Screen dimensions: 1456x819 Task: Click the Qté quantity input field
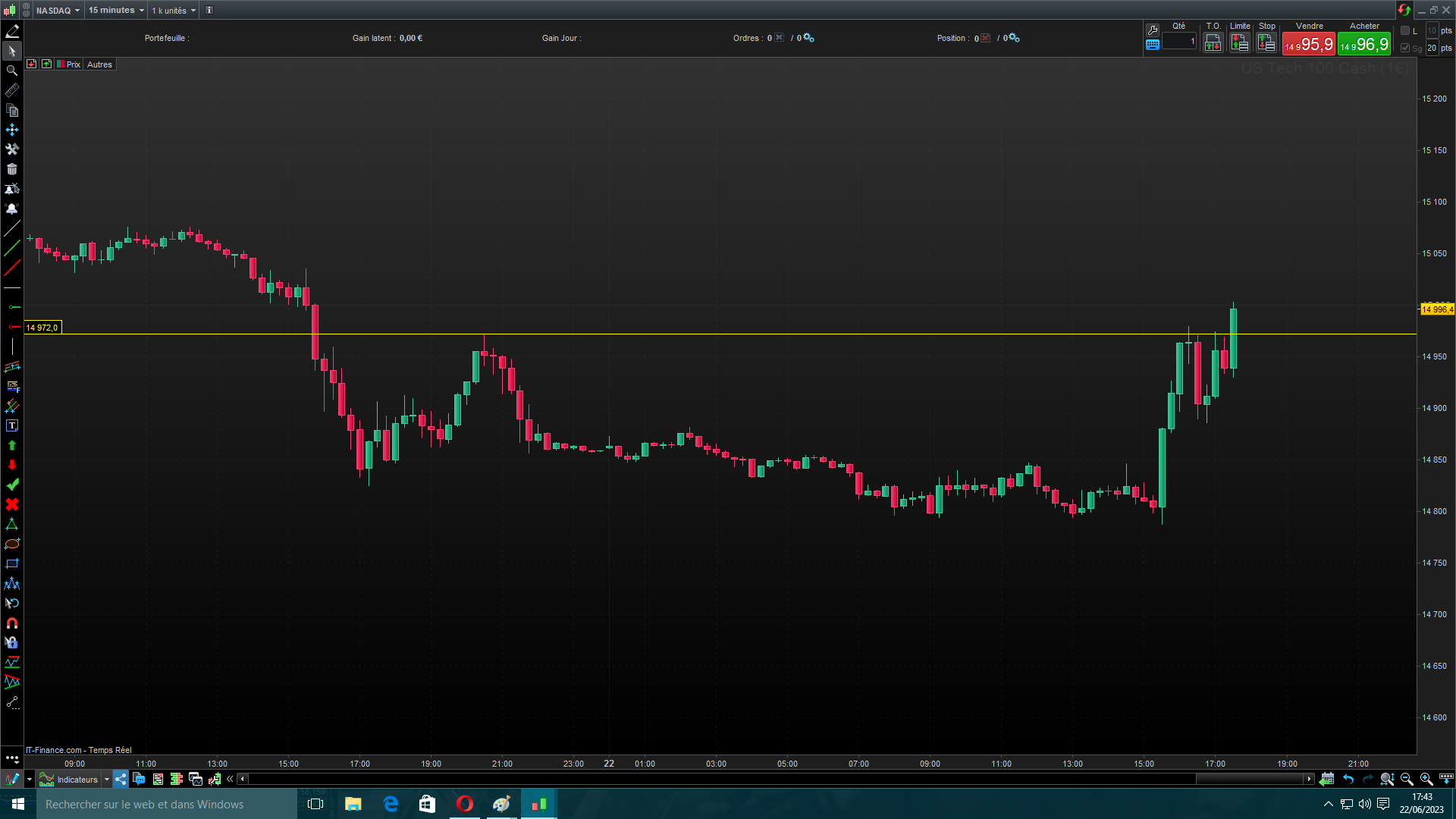1178,42
